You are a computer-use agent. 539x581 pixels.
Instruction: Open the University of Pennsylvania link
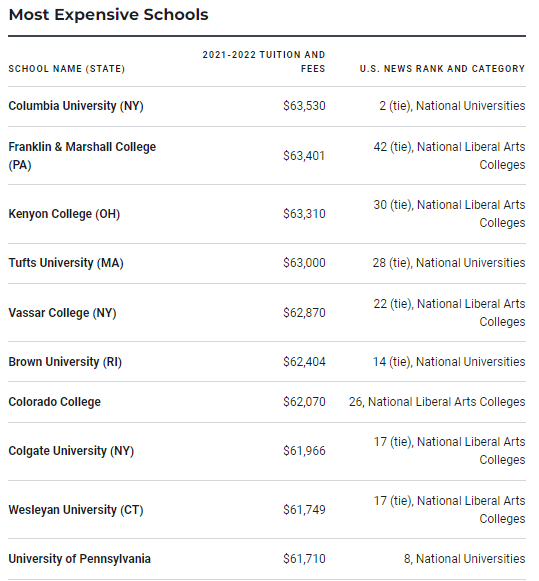pyautogui.click(x=80, y=559)
